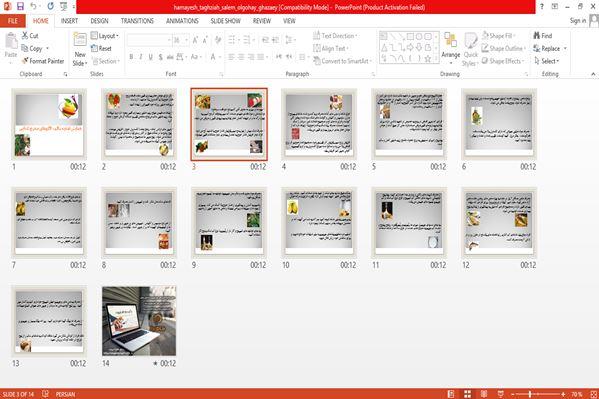Click the Save icon in quick access toolbar
This screenshot has width=599, height=399.
21,6
